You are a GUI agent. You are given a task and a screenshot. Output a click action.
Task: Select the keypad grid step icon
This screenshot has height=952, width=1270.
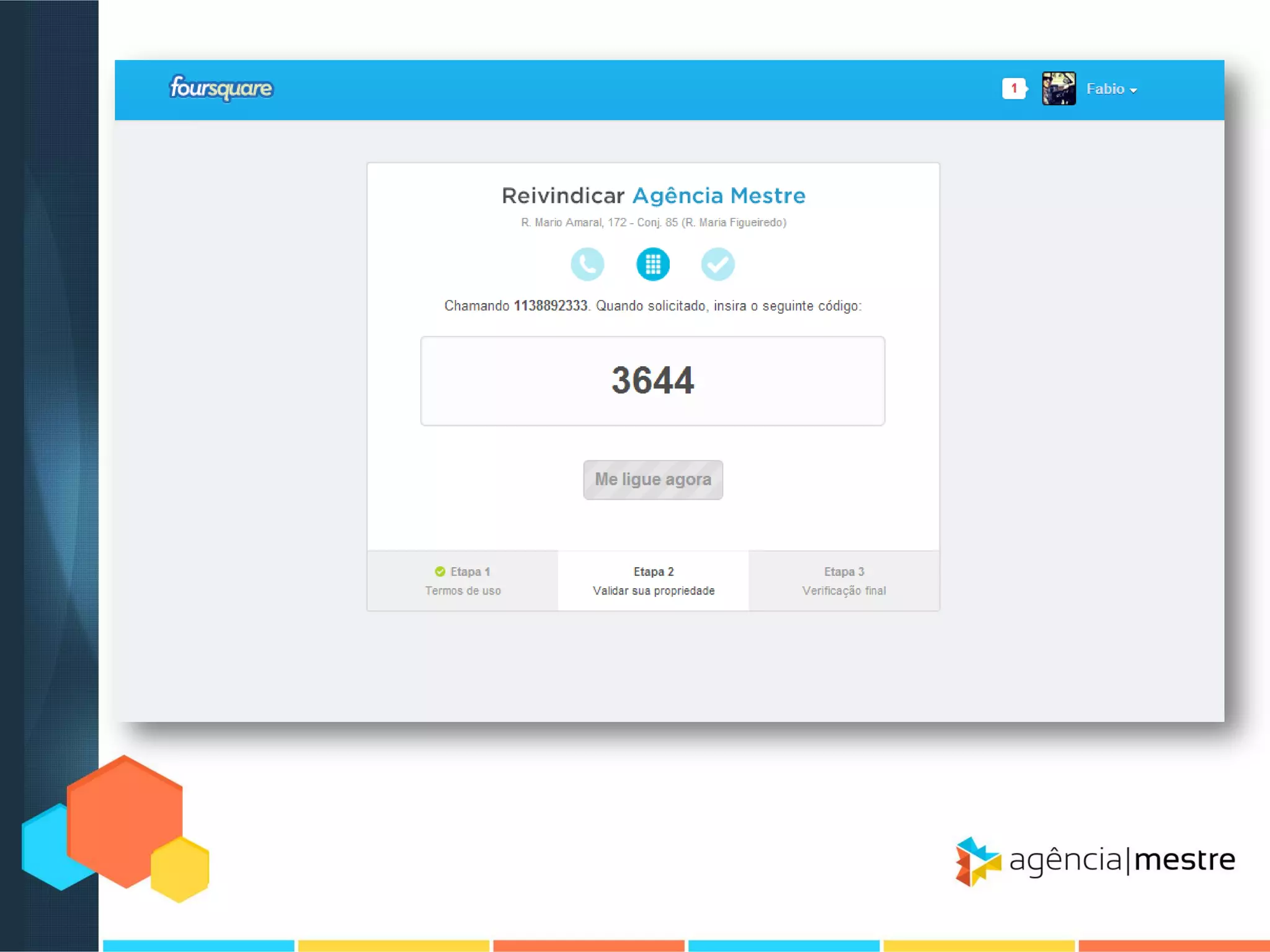coord(652,265)
